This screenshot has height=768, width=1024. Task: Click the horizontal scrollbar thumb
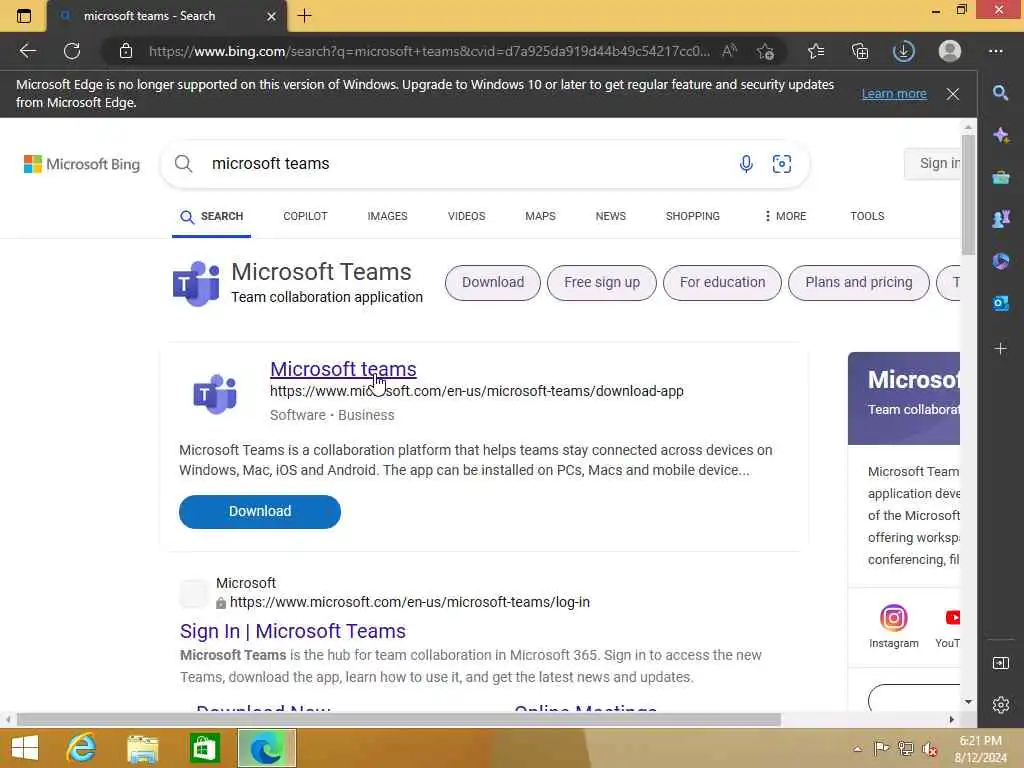point(398,720)
